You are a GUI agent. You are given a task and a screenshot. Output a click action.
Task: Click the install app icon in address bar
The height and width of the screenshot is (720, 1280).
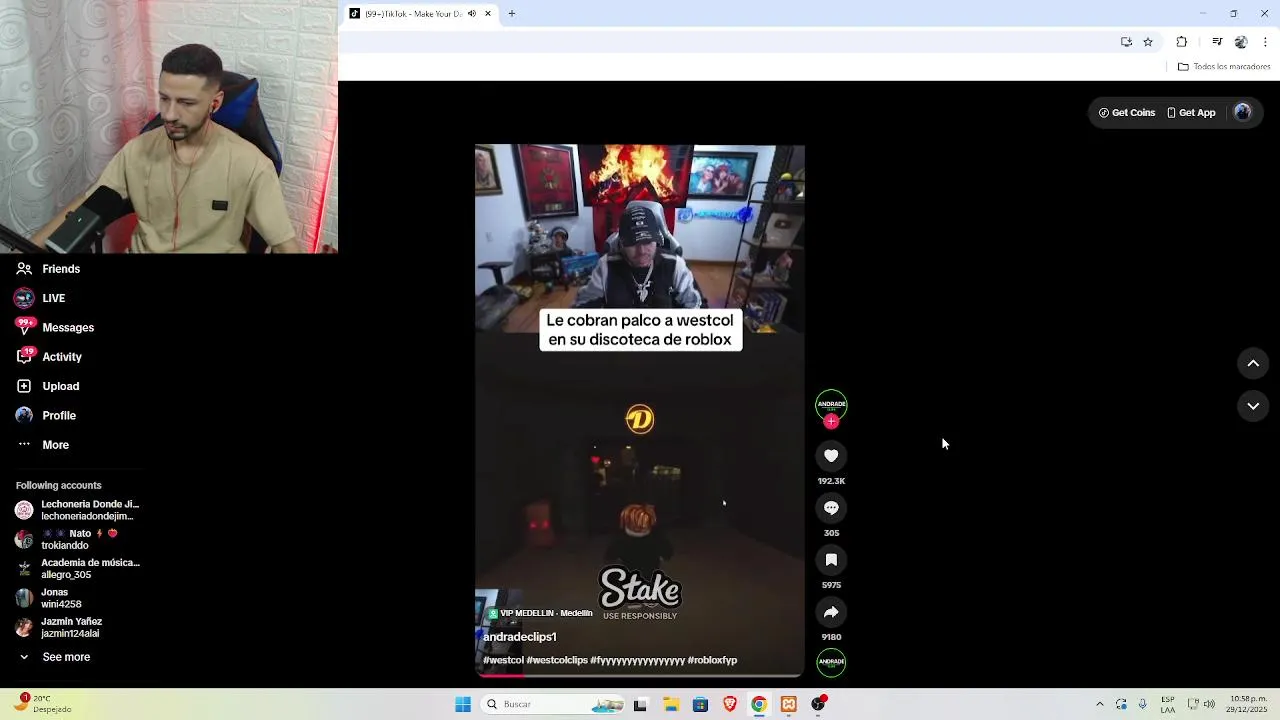[1126, 42]
